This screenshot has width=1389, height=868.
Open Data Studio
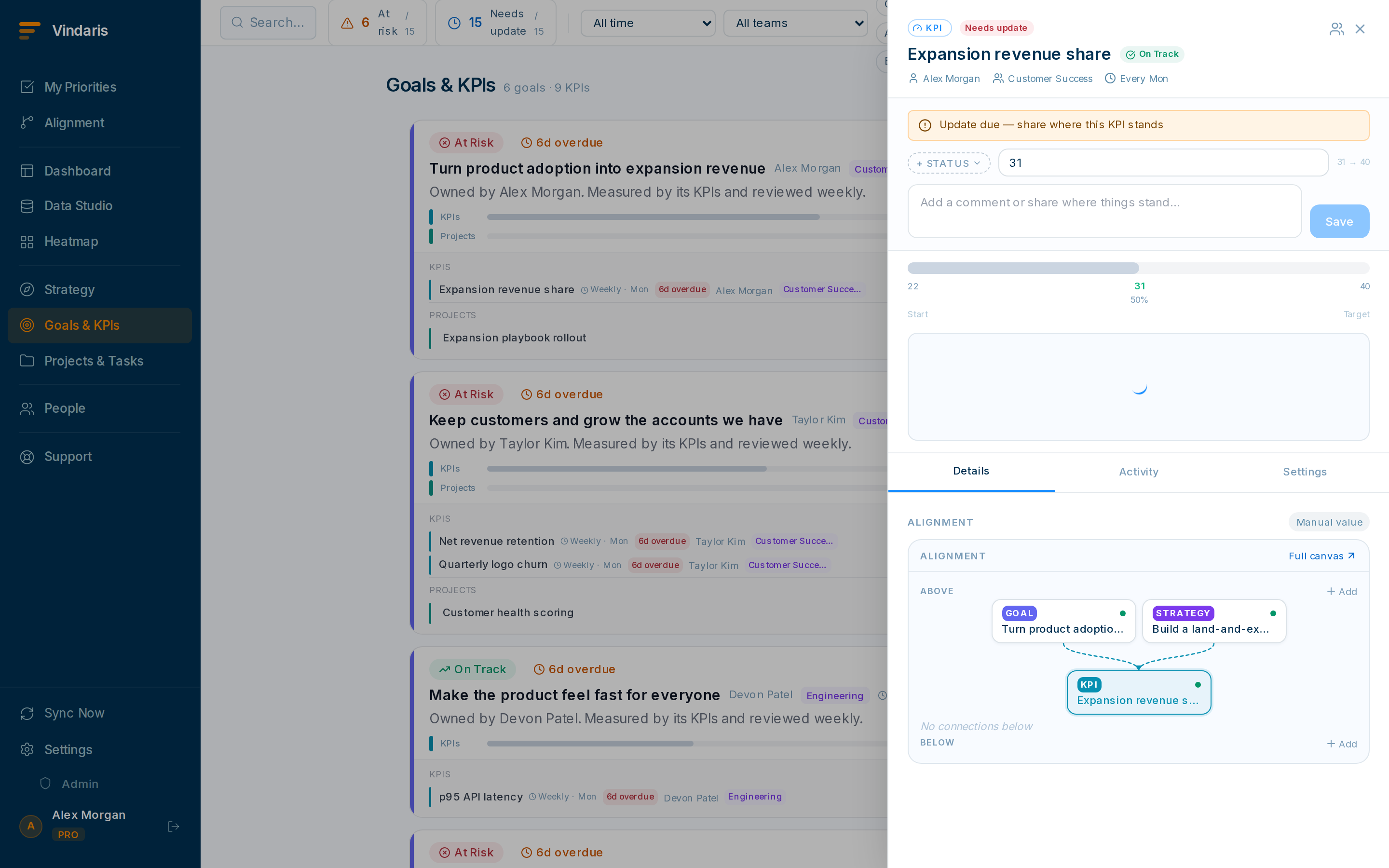[99, 206]
